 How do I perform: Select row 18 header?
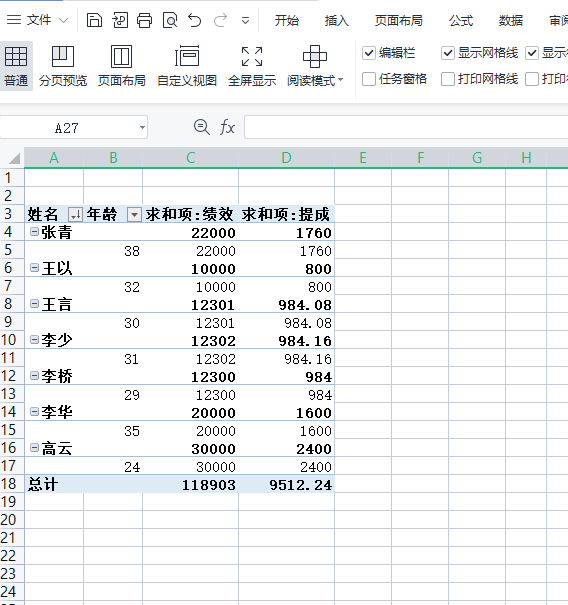click(x=12, y=484)
